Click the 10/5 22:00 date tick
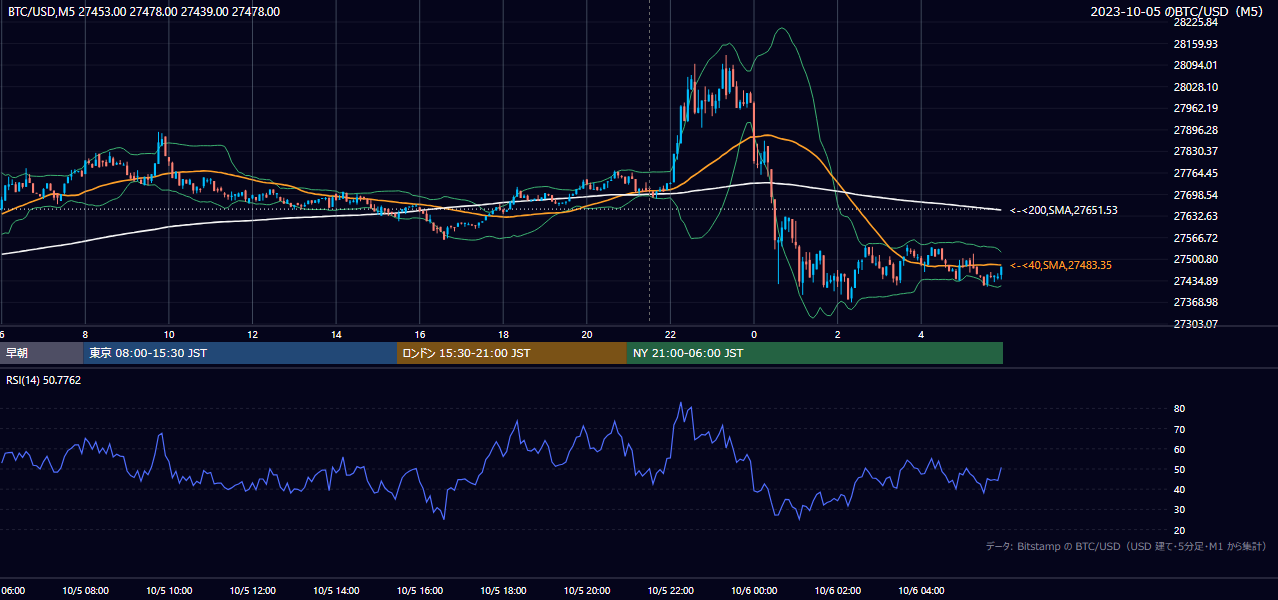 tap(670, 591)
